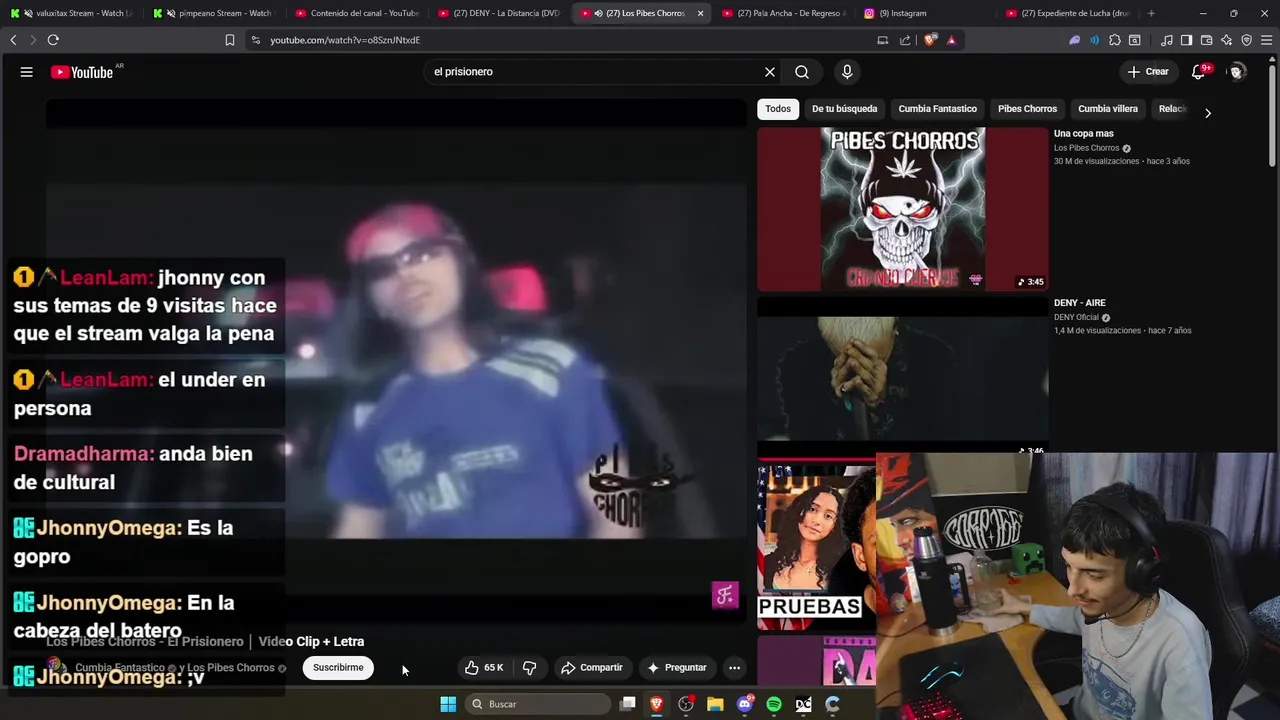Open more actions three-dot menu

[734, 668]
